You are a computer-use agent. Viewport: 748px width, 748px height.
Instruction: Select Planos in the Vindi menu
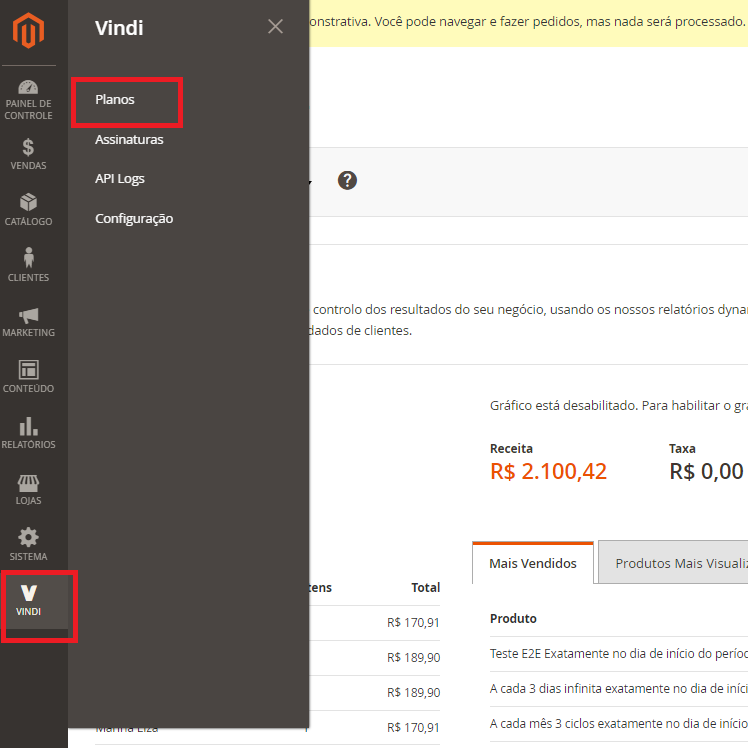[x=115, y=100]
